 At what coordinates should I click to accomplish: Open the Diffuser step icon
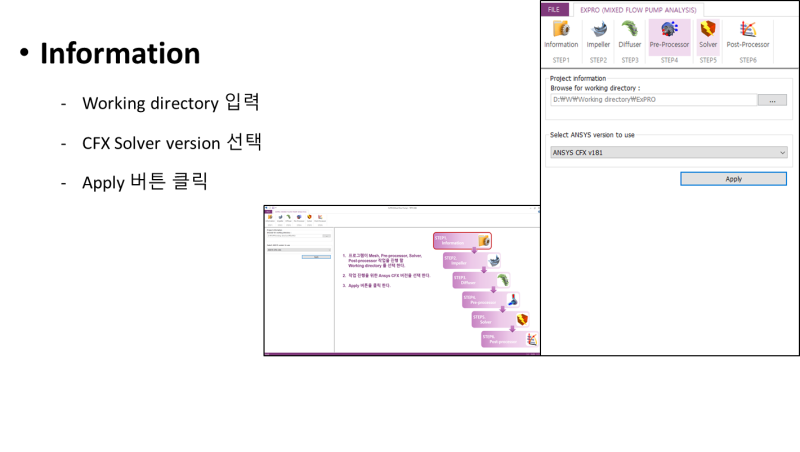pos(630,35)
